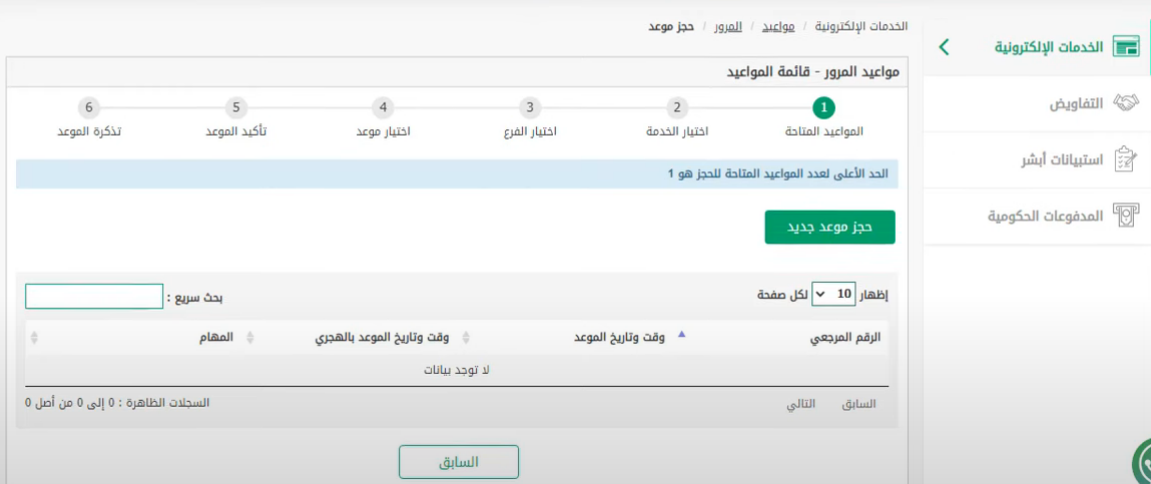Select step 2 اختيار الخدمة

pos(677,118)
